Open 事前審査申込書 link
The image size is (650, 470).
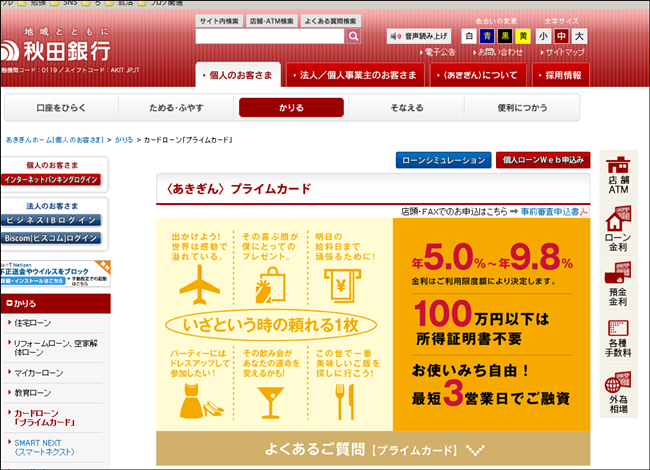pyautogui.click(x=550, y=212)
